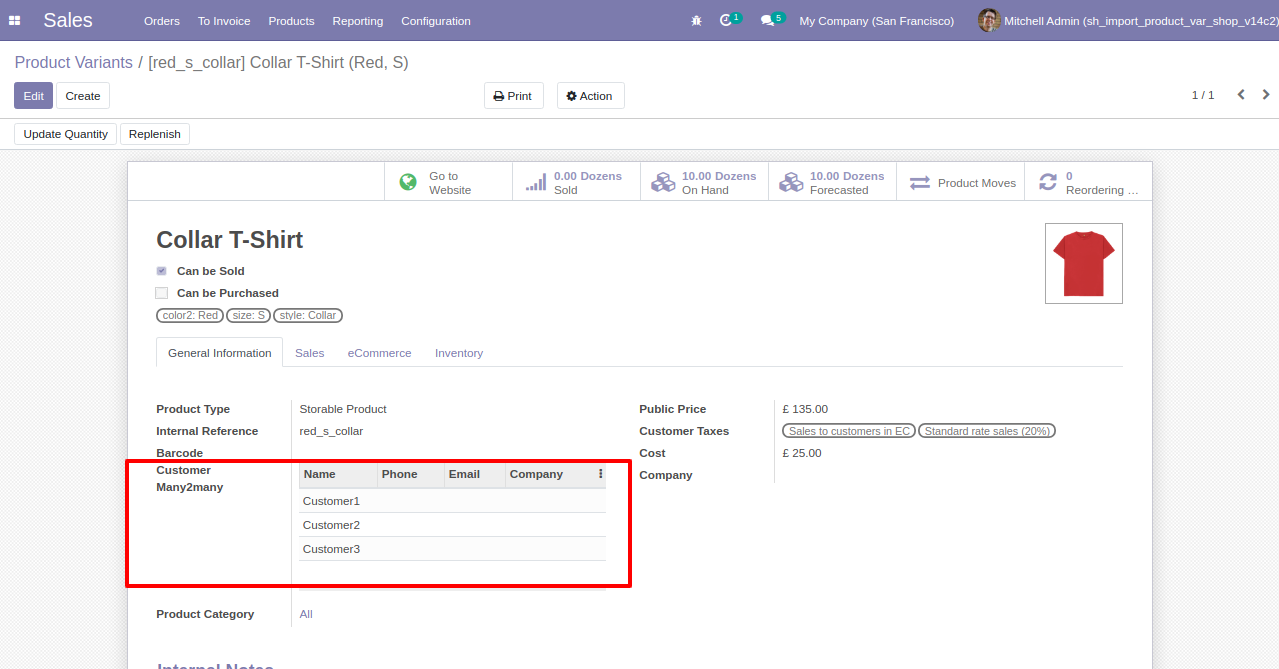Switch to the eCommerce tab
The width and height of the screenshot is (1279, 669).
(x=379, y=353)
